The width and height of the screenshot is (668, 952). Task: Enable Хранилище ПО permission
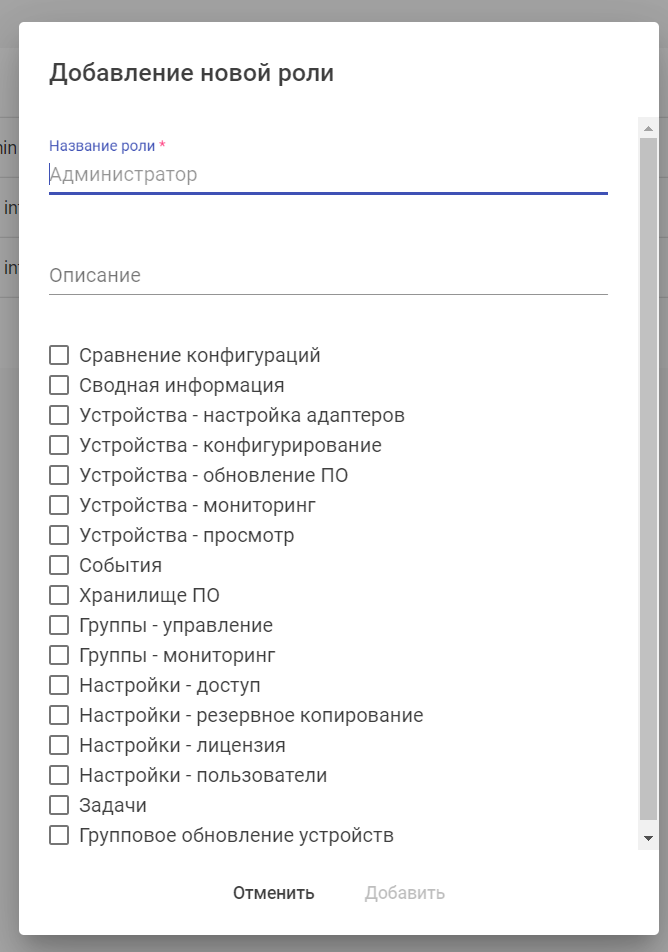click(x=60, y=595)
